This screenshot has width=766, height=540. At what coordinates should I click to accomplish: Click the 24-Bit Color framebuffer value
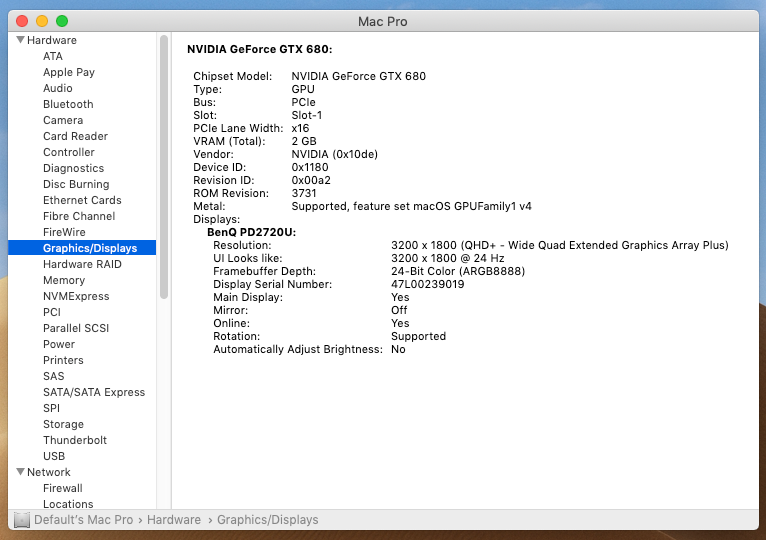pos(458,271)
